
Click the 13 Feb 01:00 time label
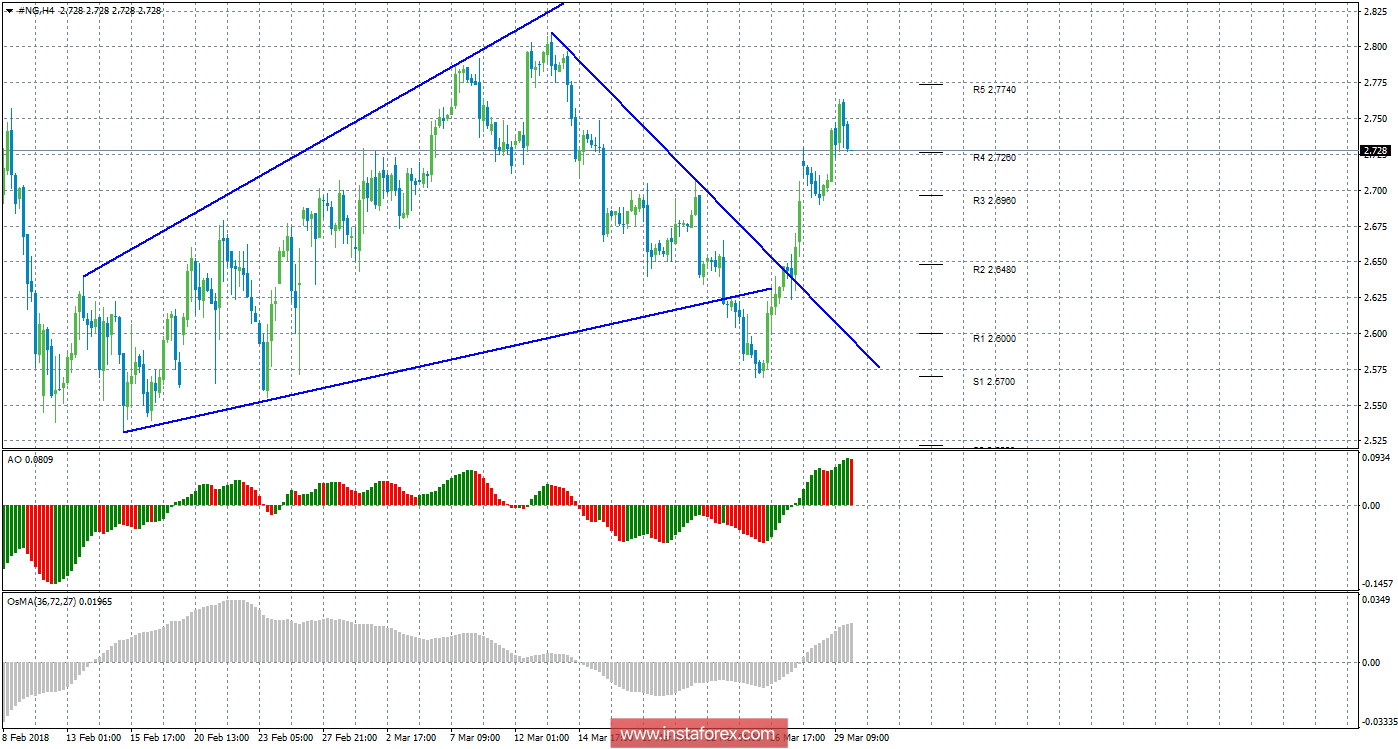tap(95, 738)
